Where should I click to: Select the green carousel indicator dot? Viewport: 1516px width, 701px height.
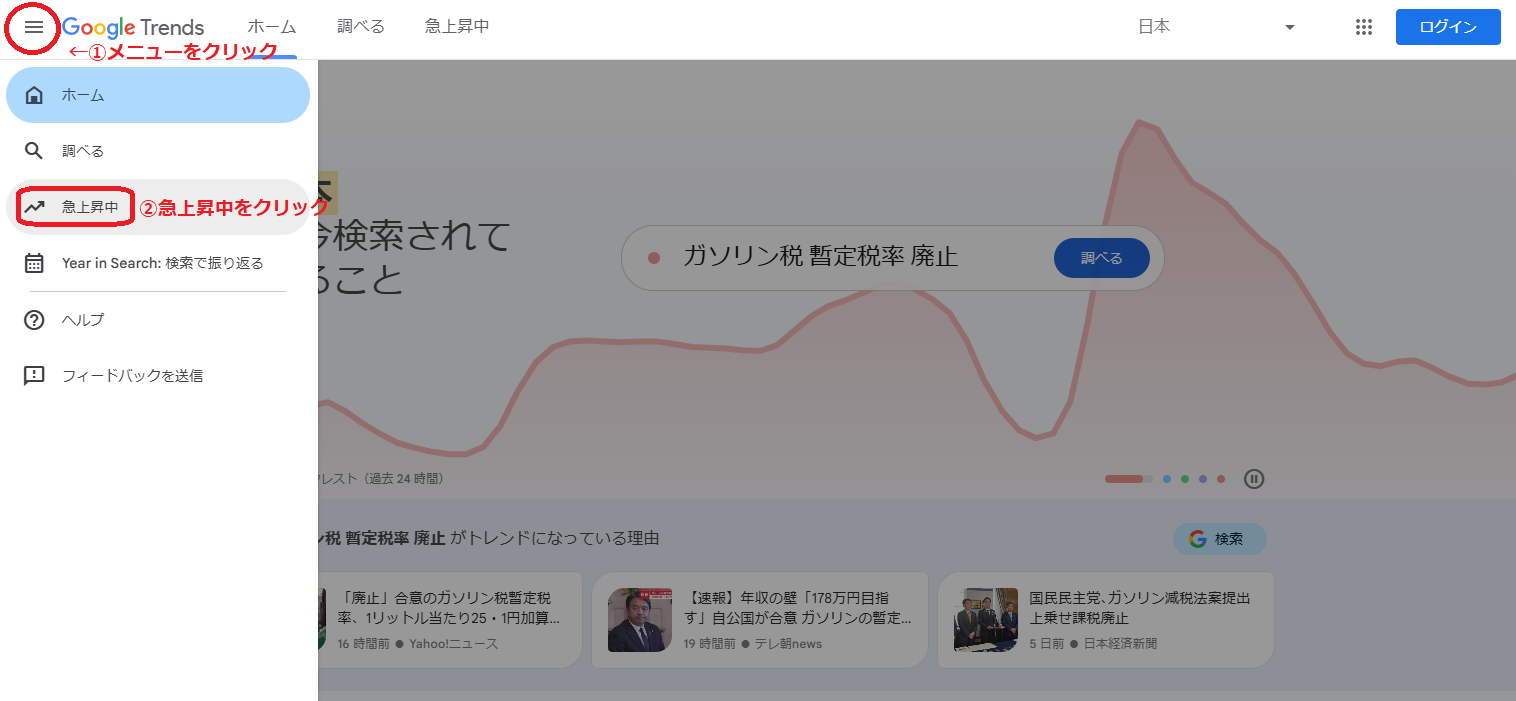(1184, 479)
